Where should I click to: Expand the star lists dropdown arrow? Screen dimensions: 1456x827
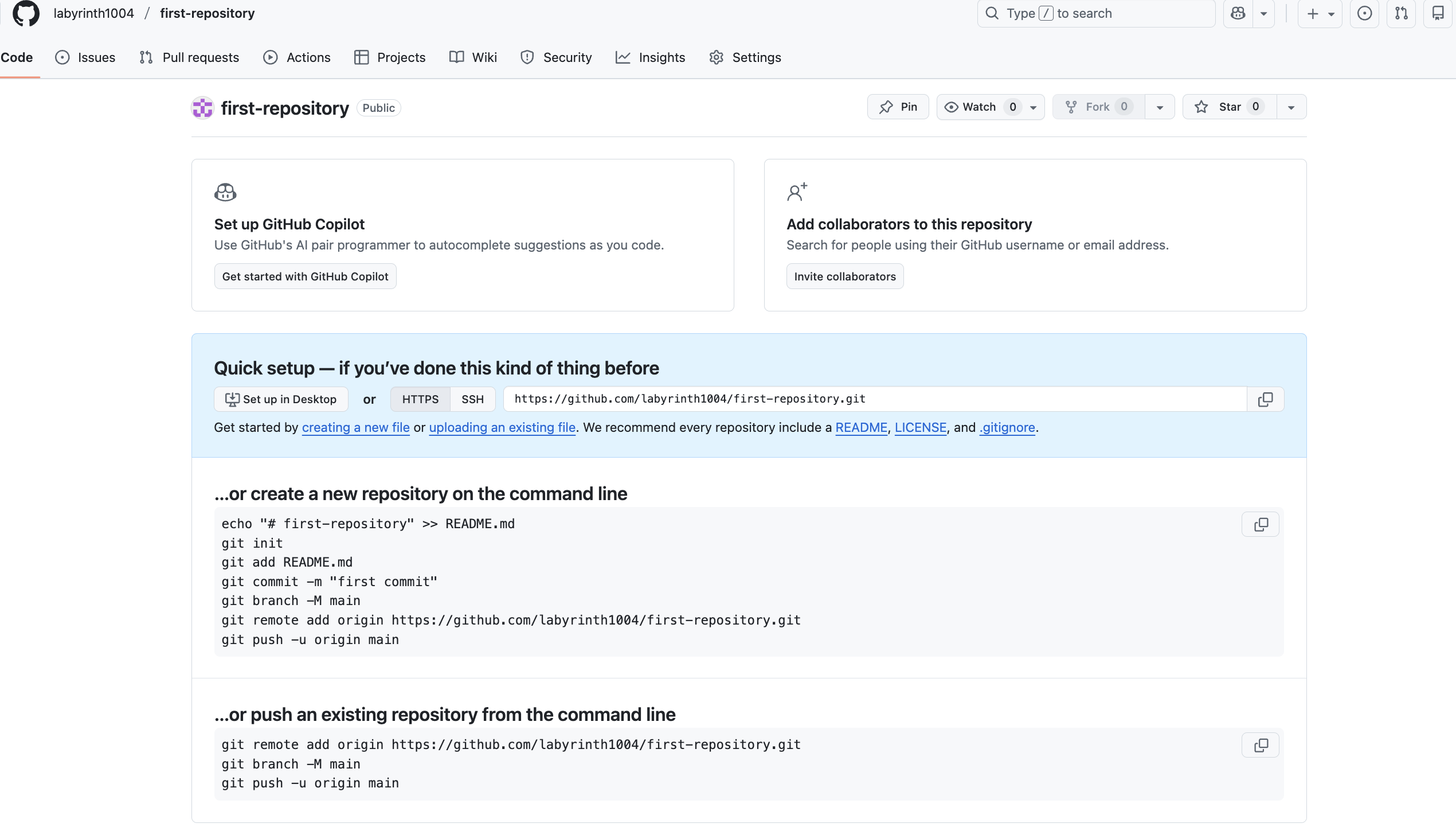coord(1291,107)
